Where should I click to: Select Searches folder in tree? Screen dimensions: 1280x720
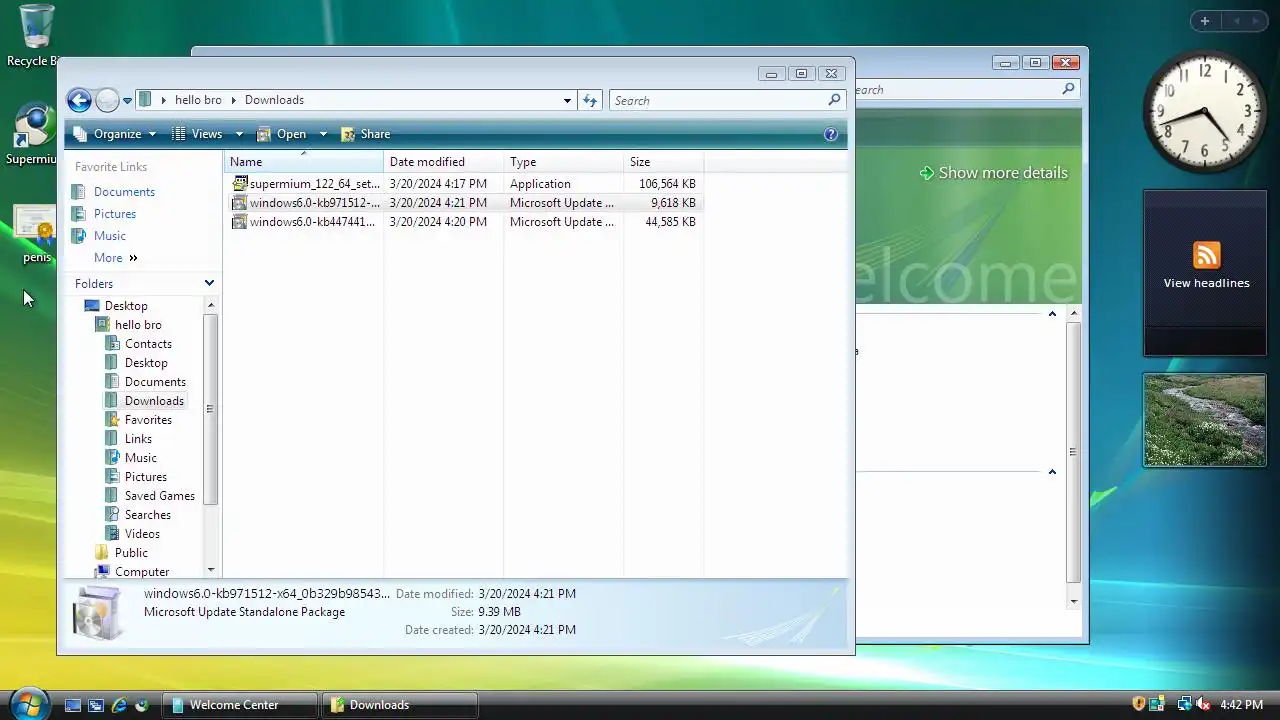[x=147, y=515]
